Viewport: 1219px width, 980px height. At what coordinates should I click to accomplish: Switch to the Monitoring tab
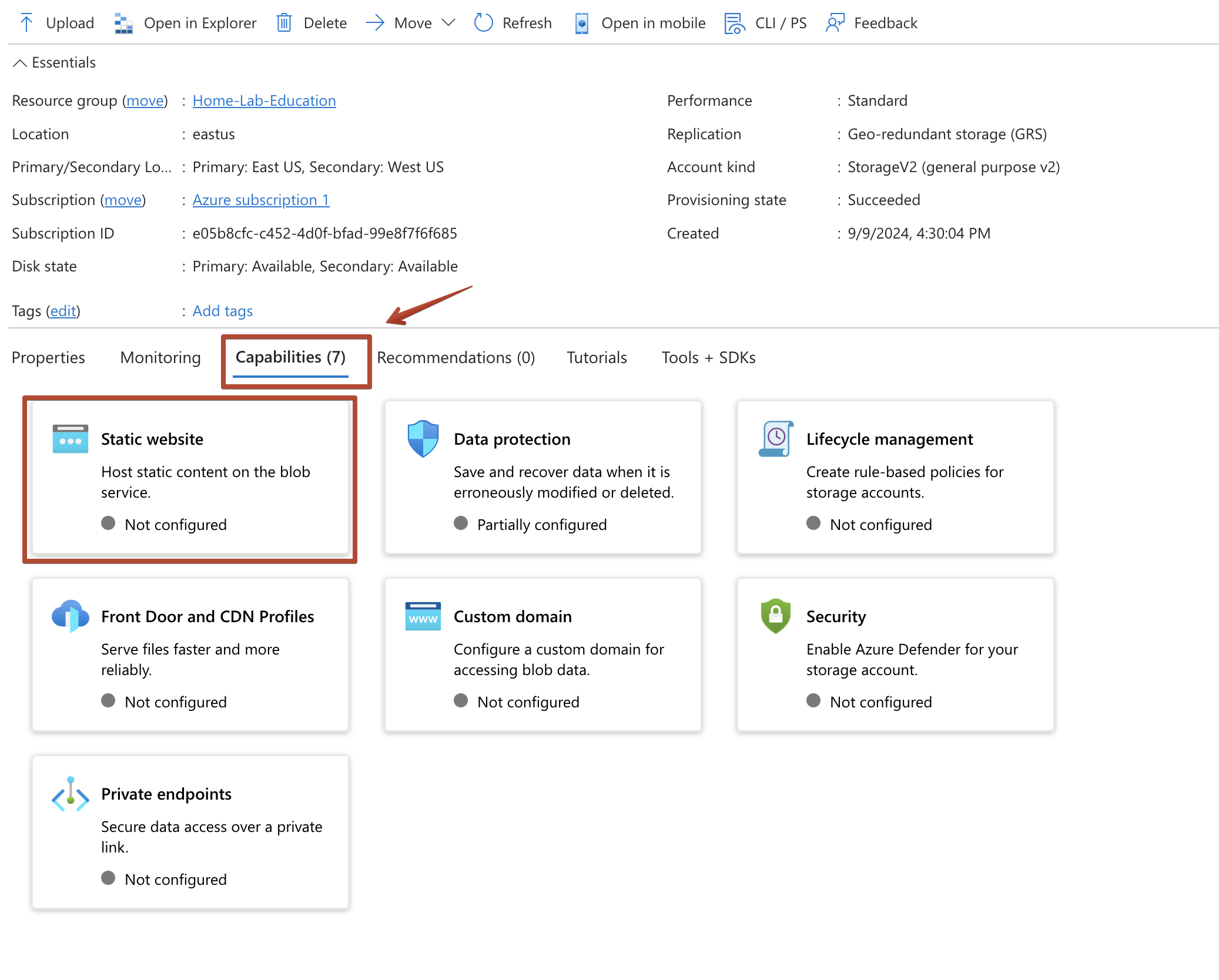(160, 357)
